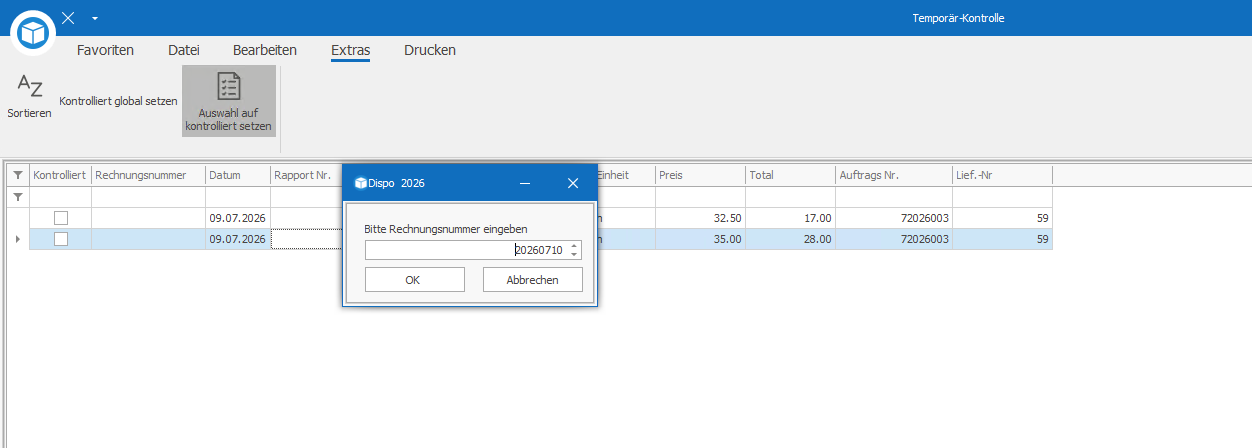Click Kontrolliert global setzen
The width and height of the screenshot is (1252, 448).
(x=118, y=101)
